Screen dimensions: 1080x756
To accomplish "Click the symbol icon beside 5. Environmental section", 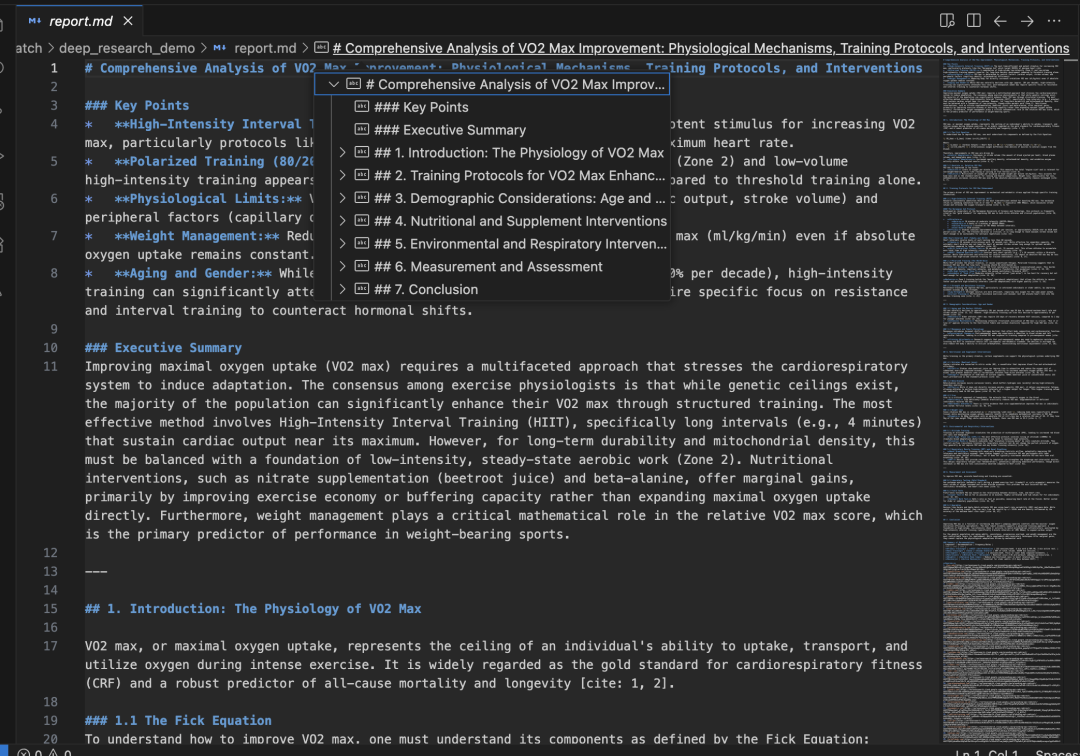I will click(362, 244).
